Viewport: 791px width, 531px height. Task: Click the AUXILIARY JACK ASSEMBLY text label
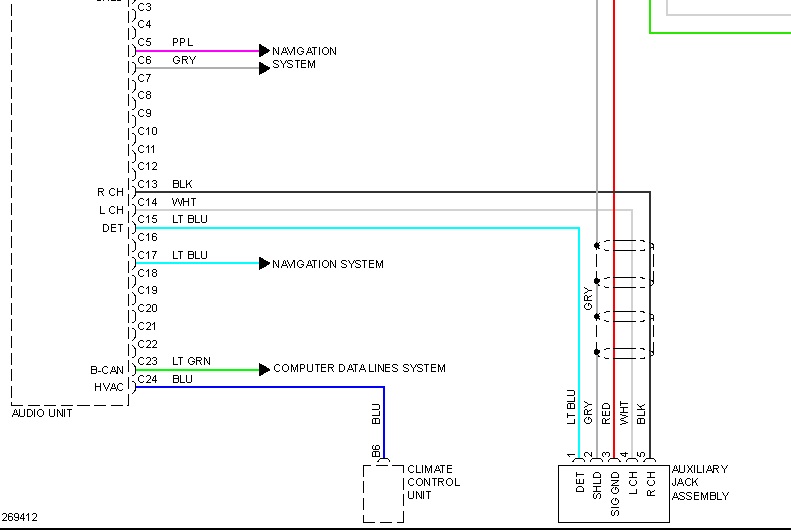[x=699, y=482]
